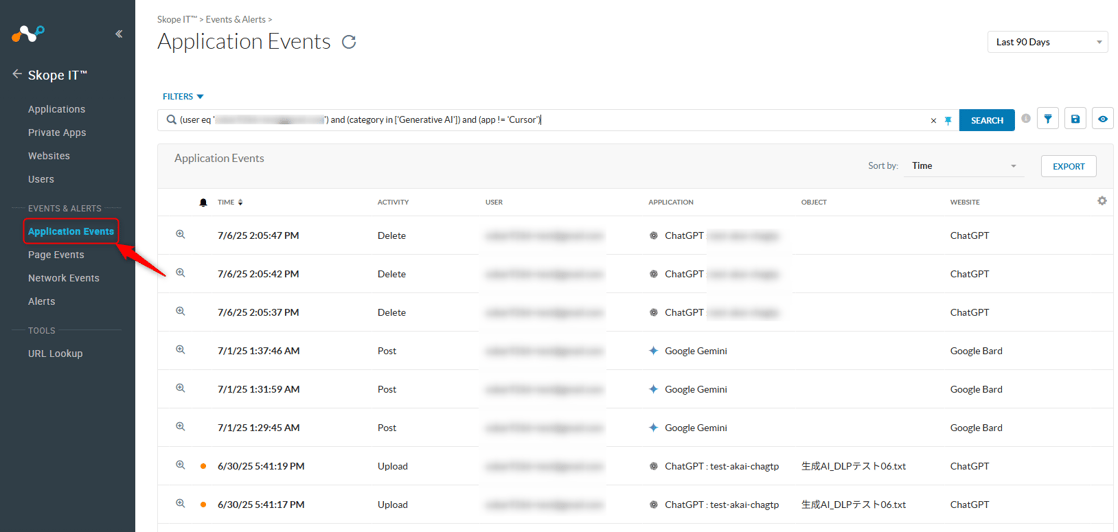The height and width of the screenshot is (532, 1118).
Task: Click the Google Gemini icon in 1:37:46 AM row
Action: (653, 351)
